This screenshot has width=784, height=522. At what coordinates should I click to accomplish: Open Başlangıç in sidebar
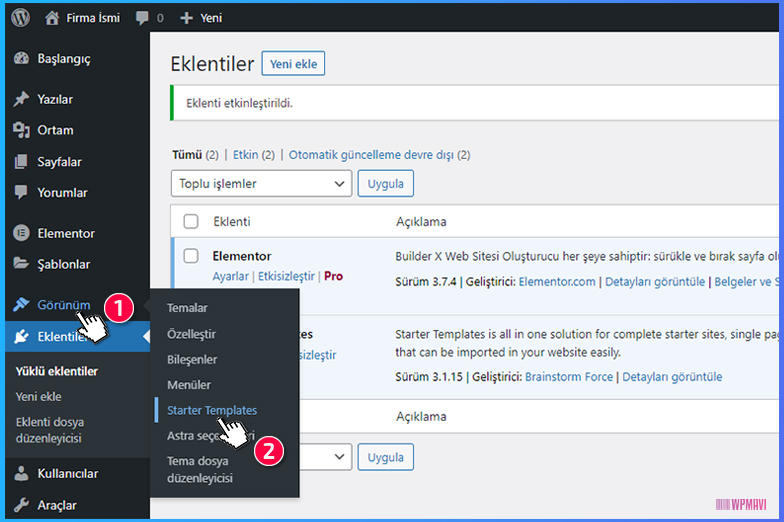point(64,58)
